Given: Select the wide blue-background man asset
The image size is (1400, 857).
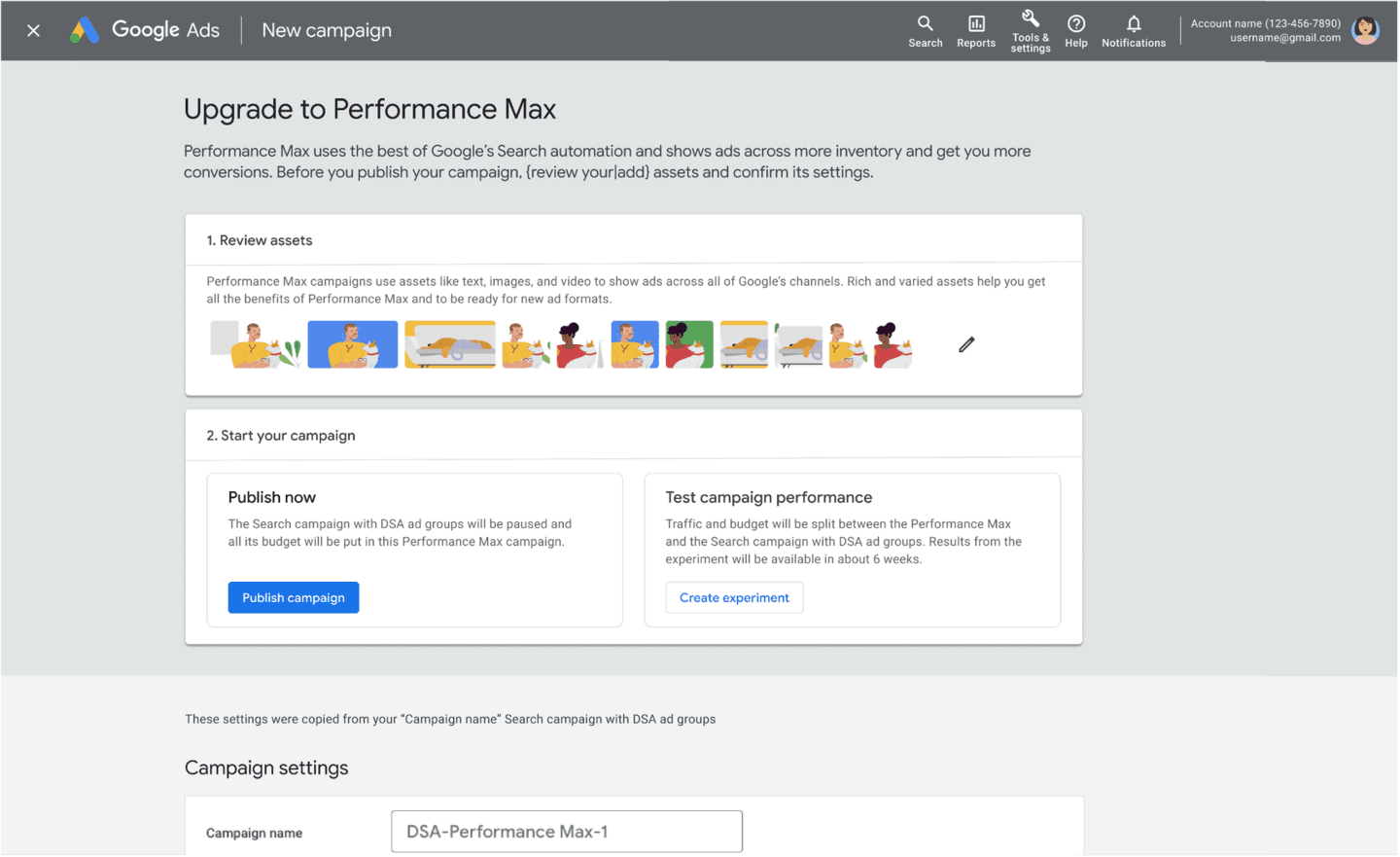Looking at the screenshot, I should point(353,344).
